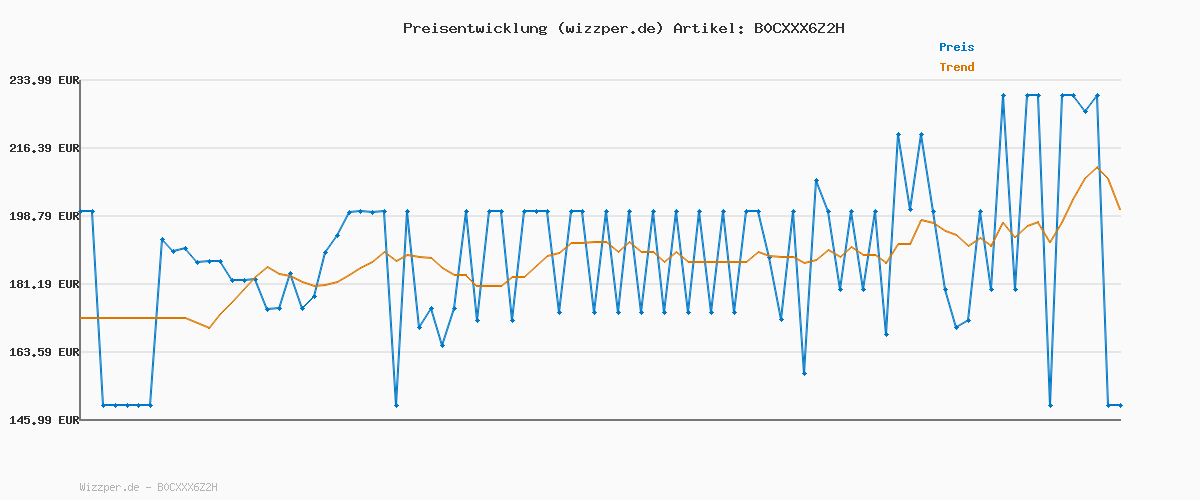Click the lowest dip of the Trend line
1200x500 pixels.
pos(209,328)
